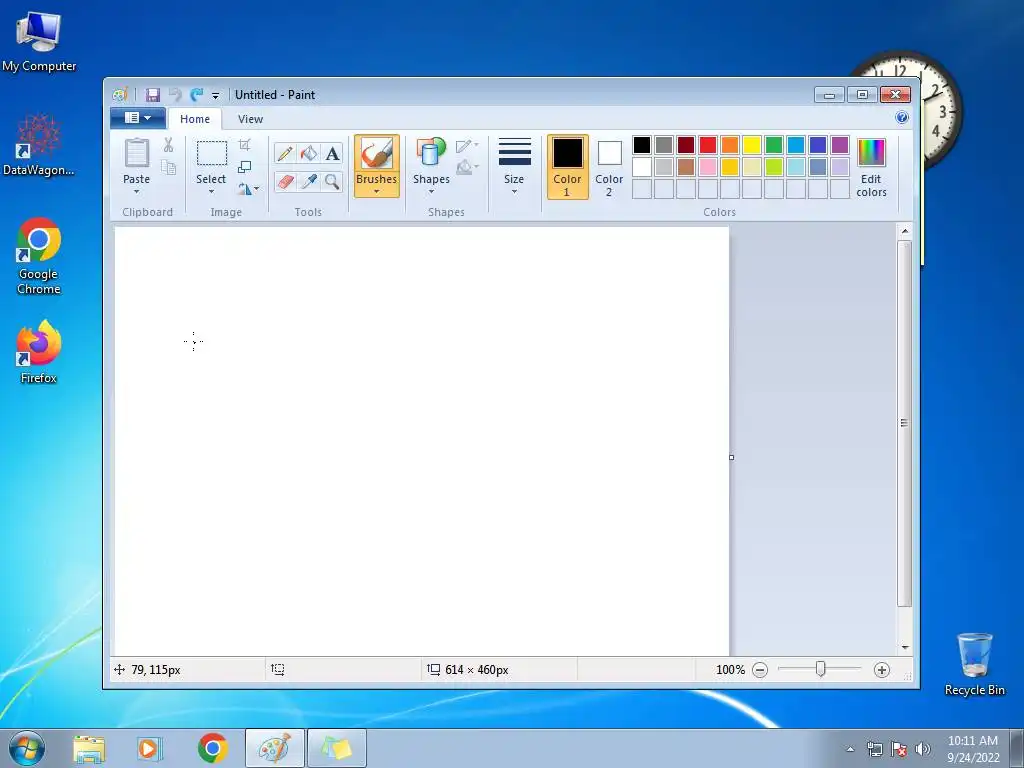The image size is (1024, 768).
Task: Click the Copy icon in Clipboard group
Action: (168, 167)
